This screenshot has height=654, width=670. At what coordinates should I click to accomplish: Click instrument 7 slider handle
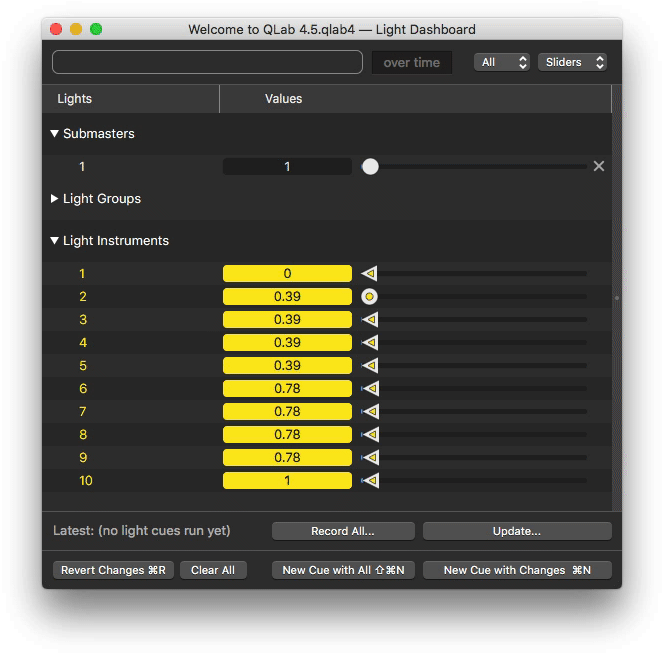coord(370,412)
